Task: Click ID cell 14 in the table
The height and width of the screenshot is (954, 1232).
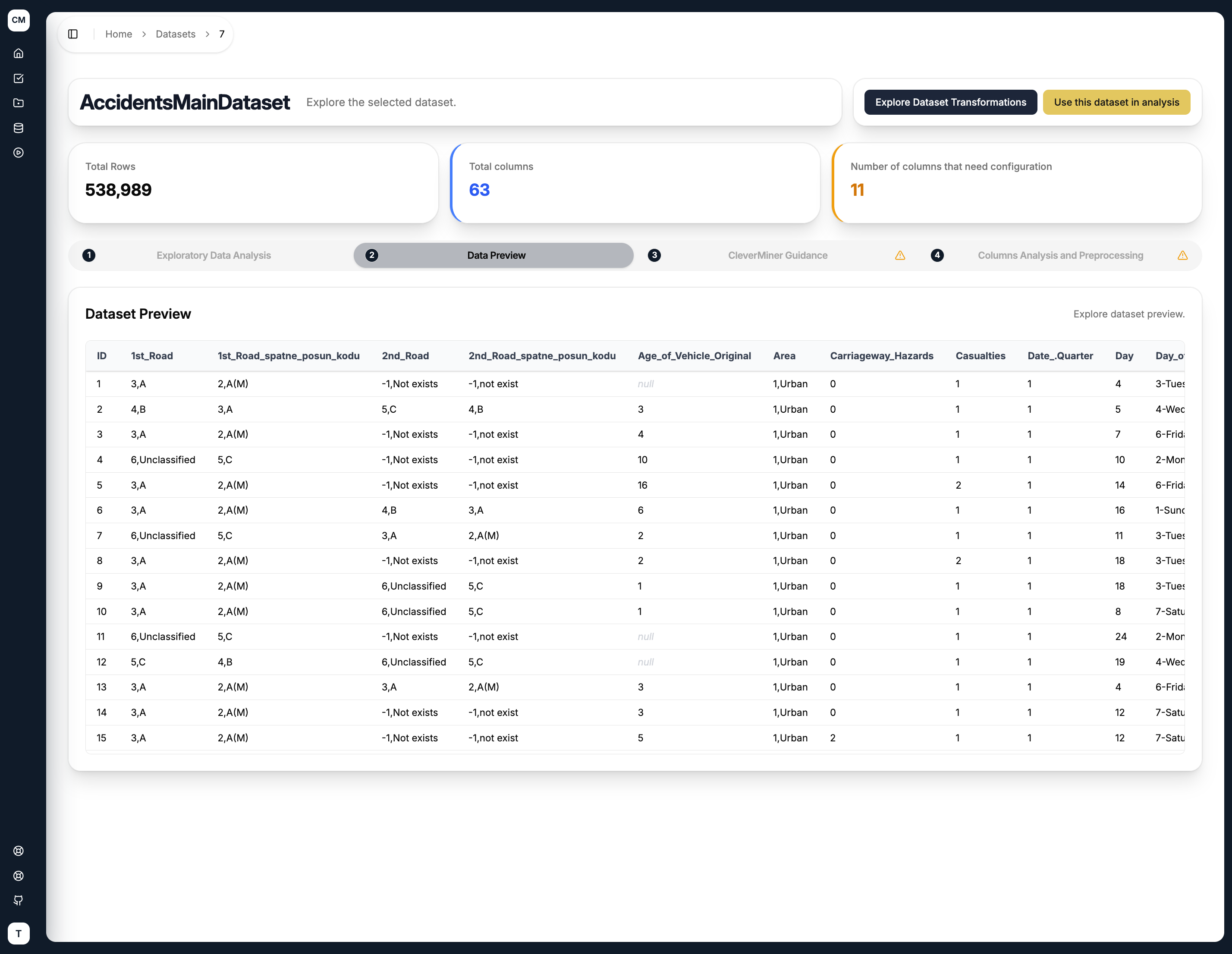Action: coord(101,712)
